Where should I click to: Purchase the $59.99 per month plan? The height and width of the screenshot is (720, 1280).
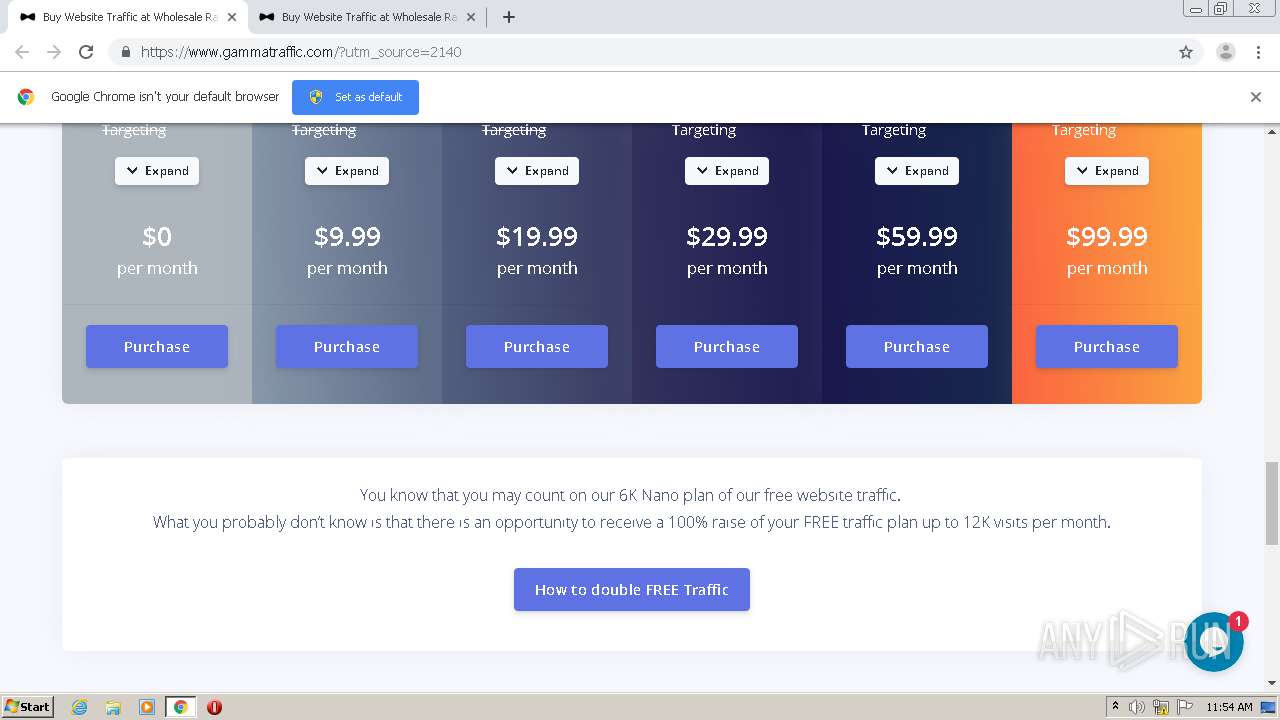[917, 346]
